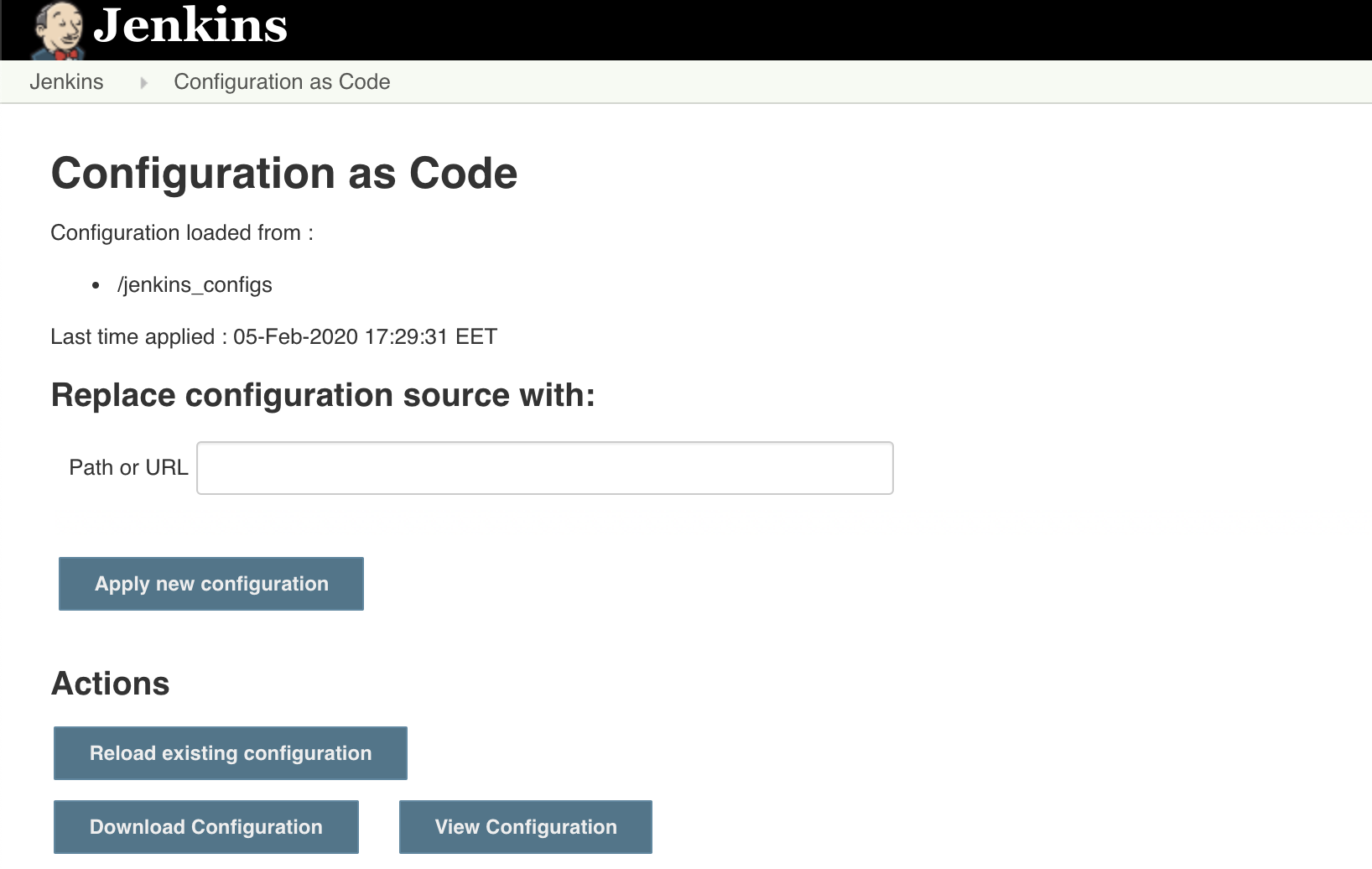Screen dimensions: 1372x869
Task: Click Download Configuration button
Action: [x=206, y=827]
